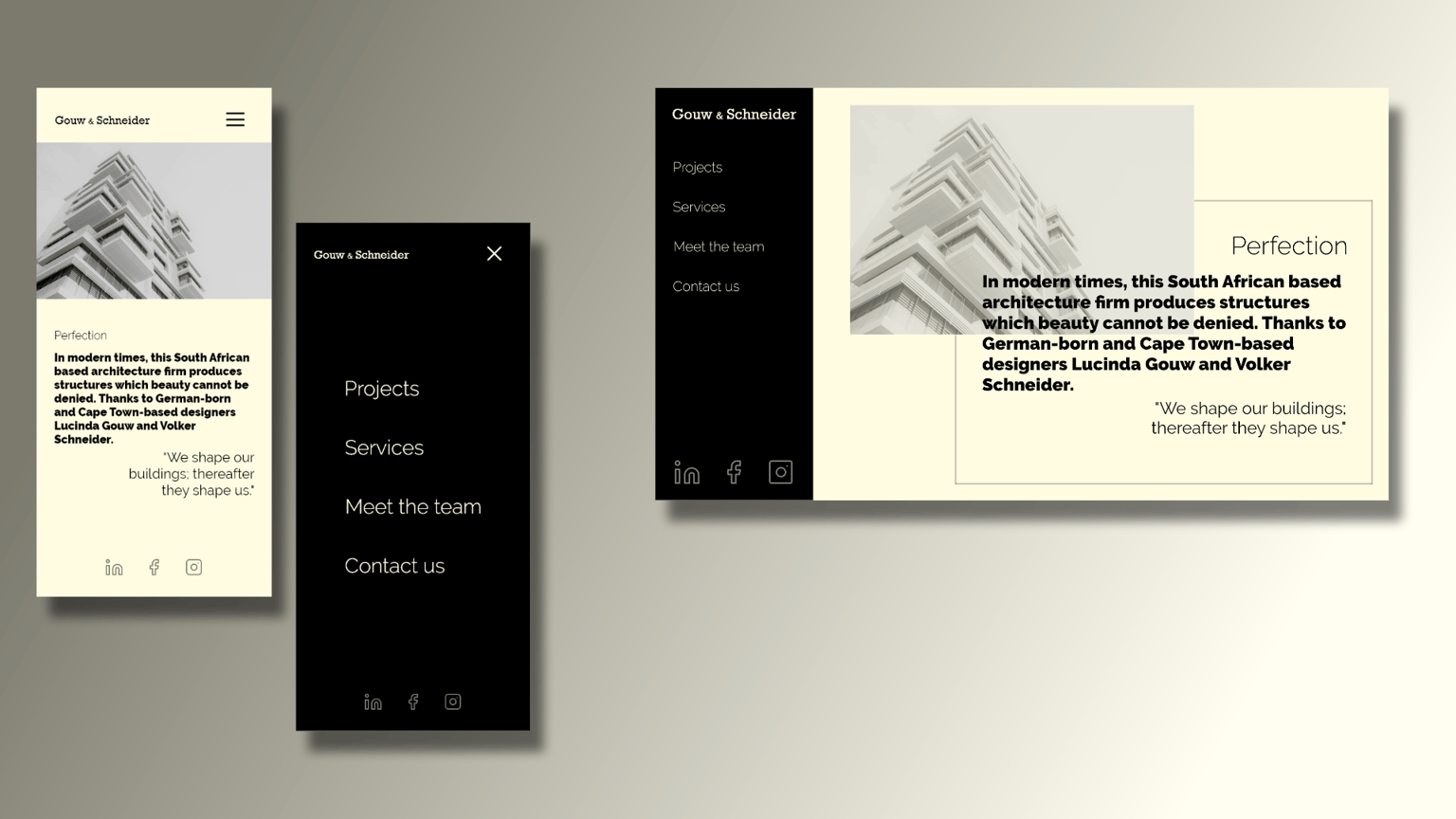Click building photo in desktop mockup
Image resolution: width=1456 pixels, height=819 pixels.
(1022, 219)
